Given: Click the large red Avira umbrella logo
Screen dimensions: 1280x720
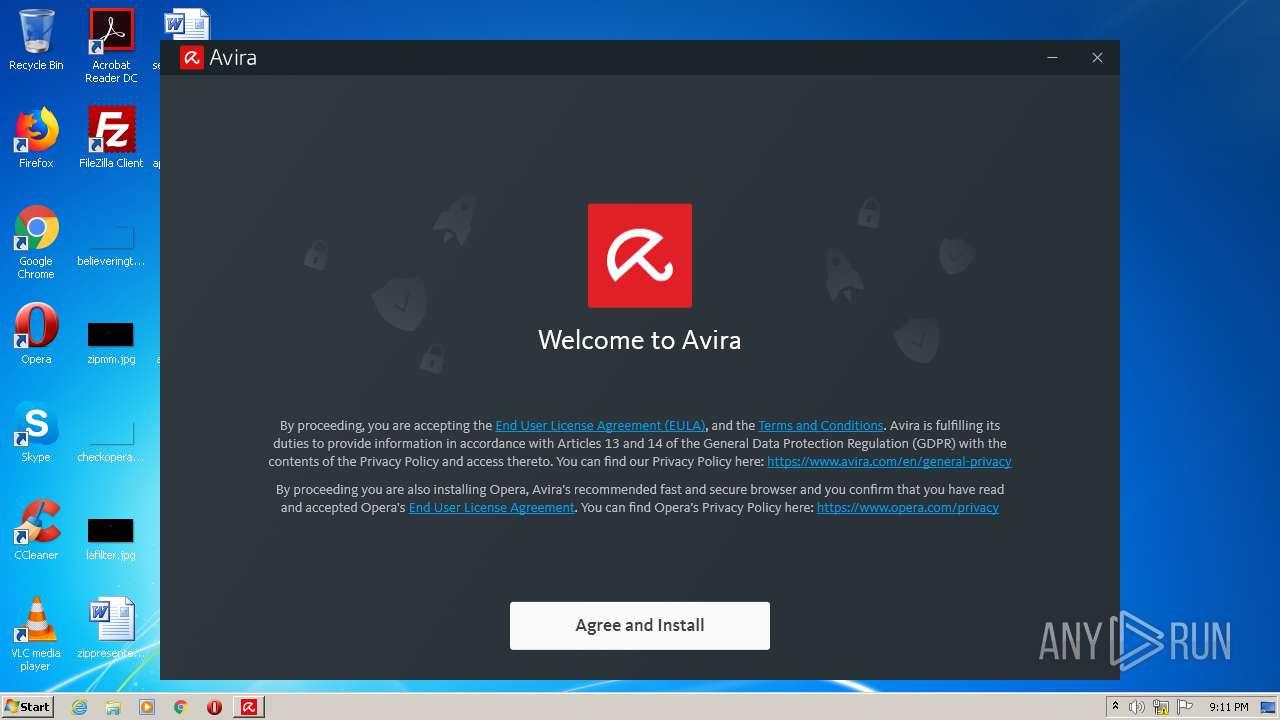Looking at the screenshot, I should pos(640,255).
